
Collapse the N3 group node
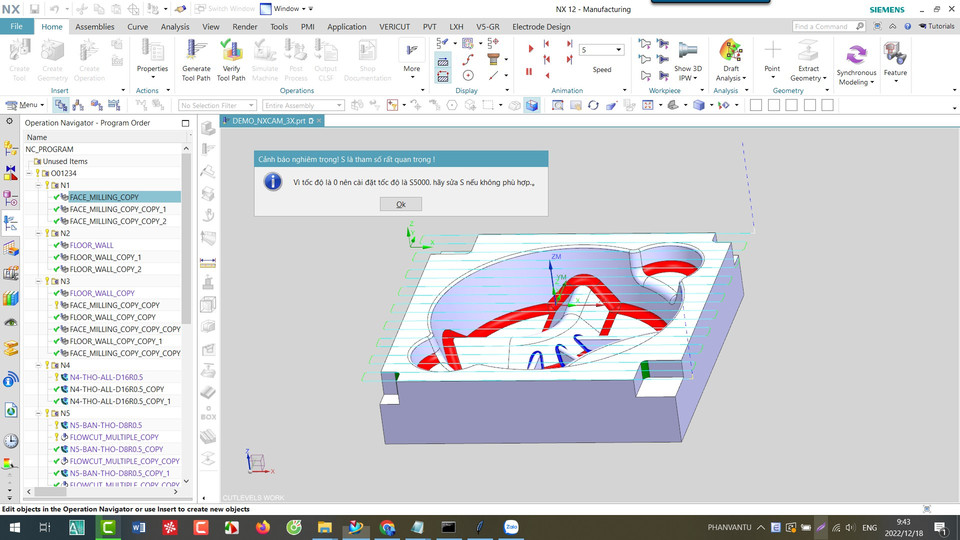(x=38, y=281)
